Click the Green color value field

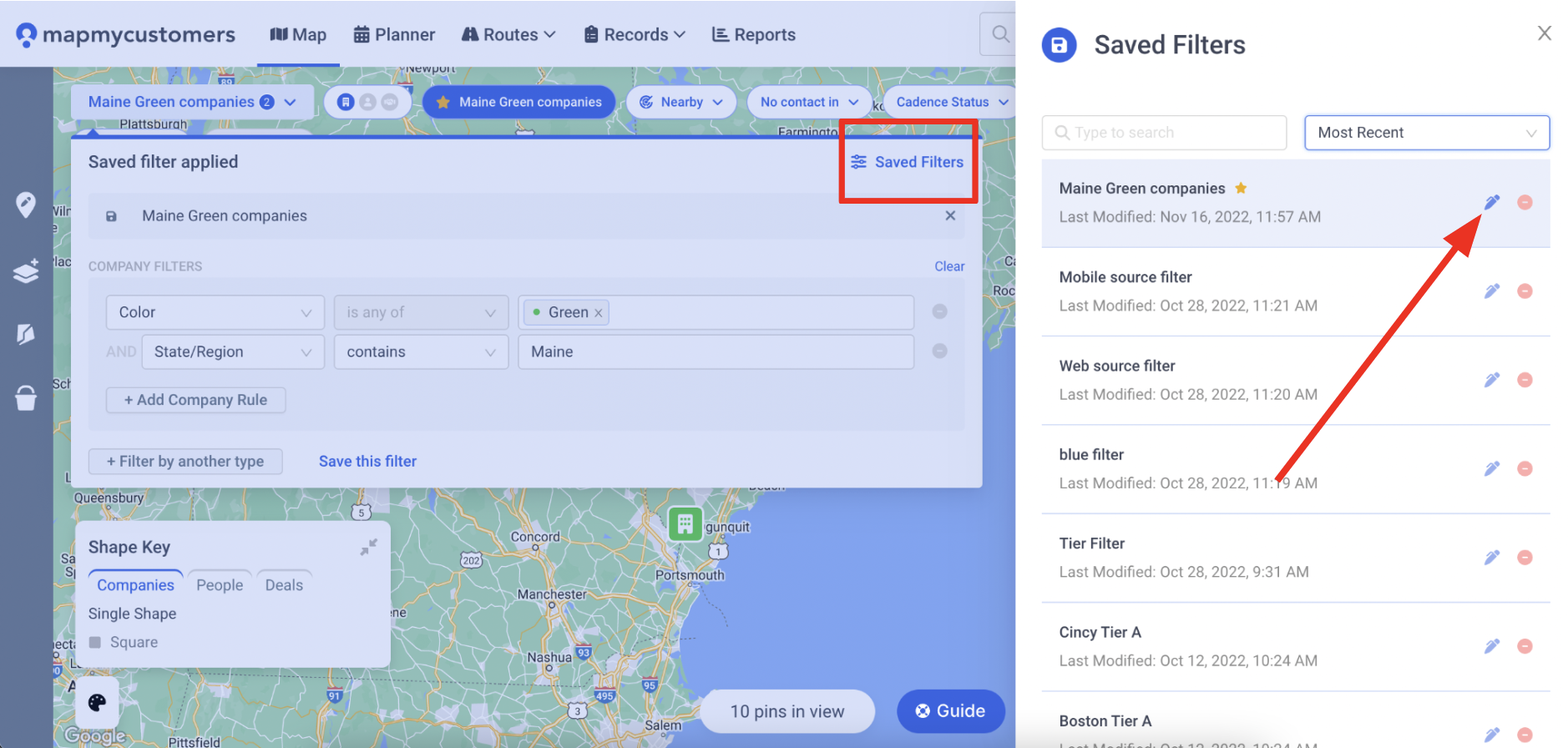point(716,312)
